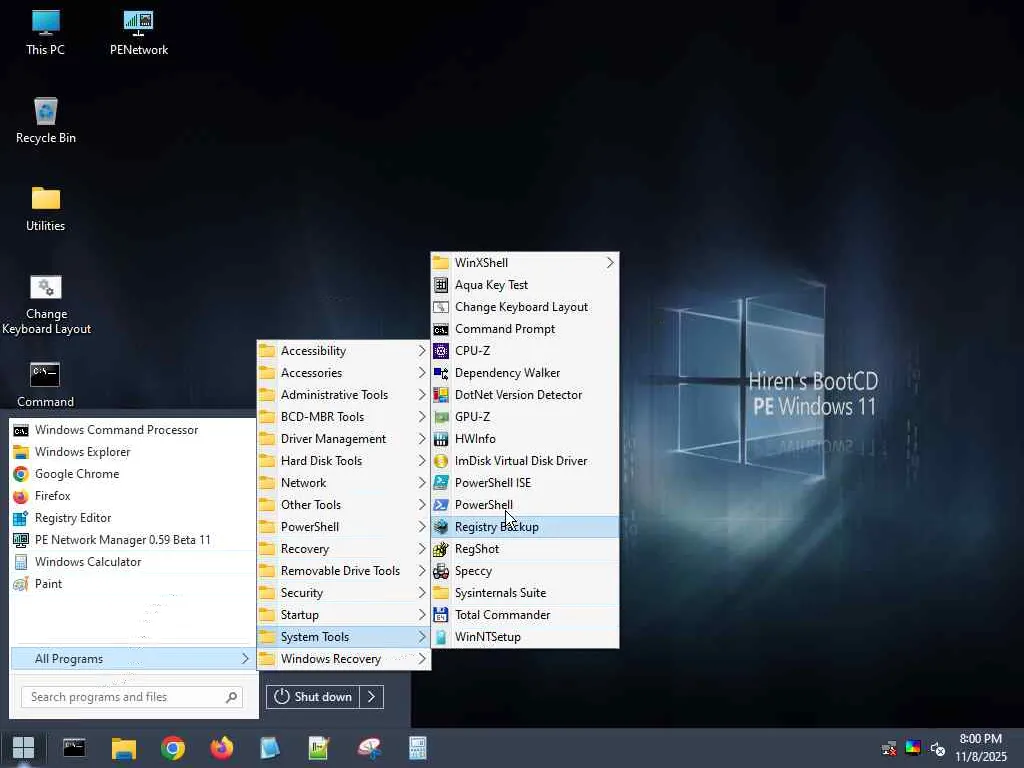1024x768 pixels.
Task: Open PE Network Manager 0.59 Beta 11
Action: tap(133, 540)
